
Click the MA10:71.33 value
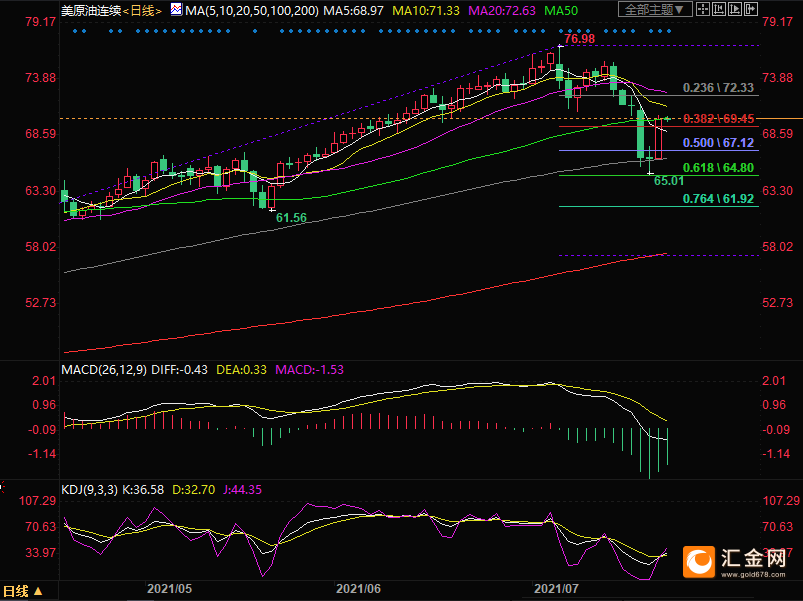click(x=426, y=10)
